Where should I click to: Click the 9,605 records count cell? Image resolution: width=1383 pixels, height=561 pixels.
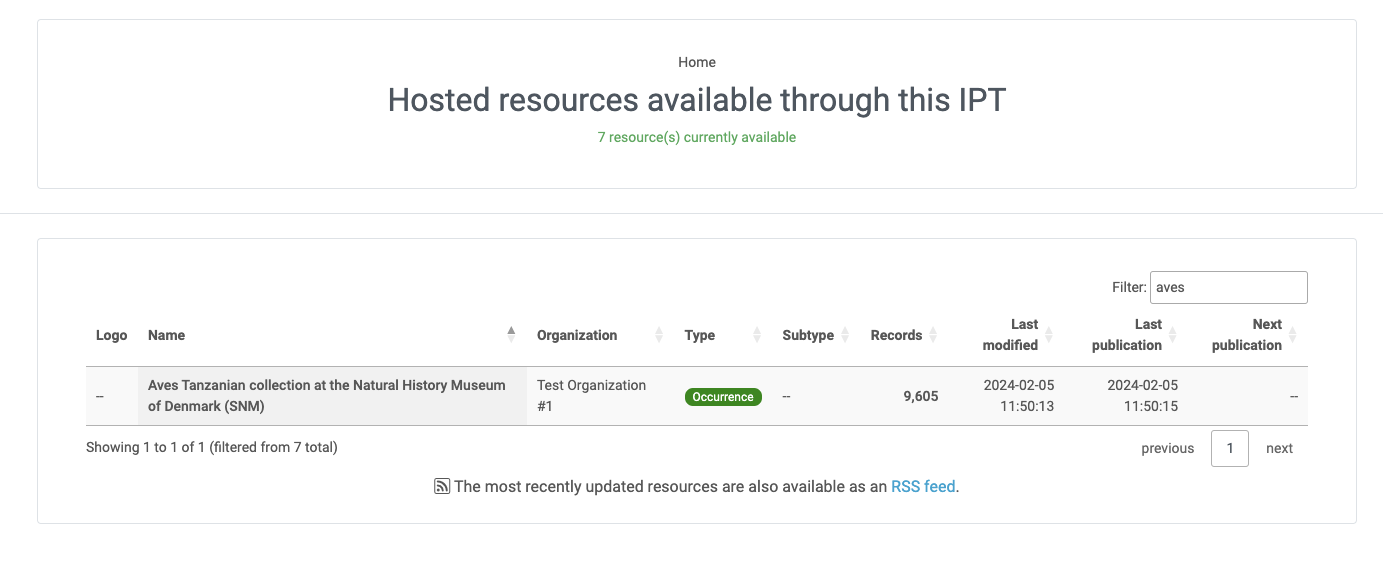(x=920, y=396)
